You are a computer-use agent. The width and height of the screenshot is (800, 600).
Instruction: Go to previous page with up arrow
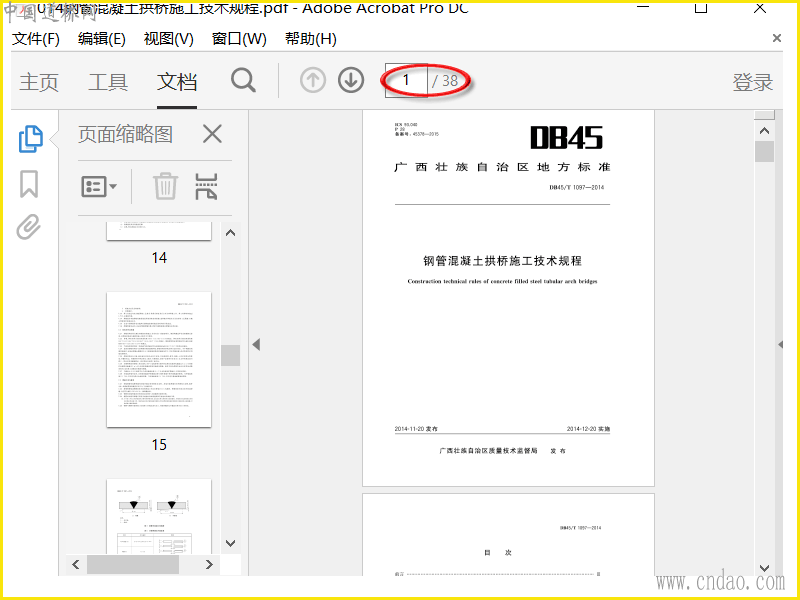coord(313,81)
